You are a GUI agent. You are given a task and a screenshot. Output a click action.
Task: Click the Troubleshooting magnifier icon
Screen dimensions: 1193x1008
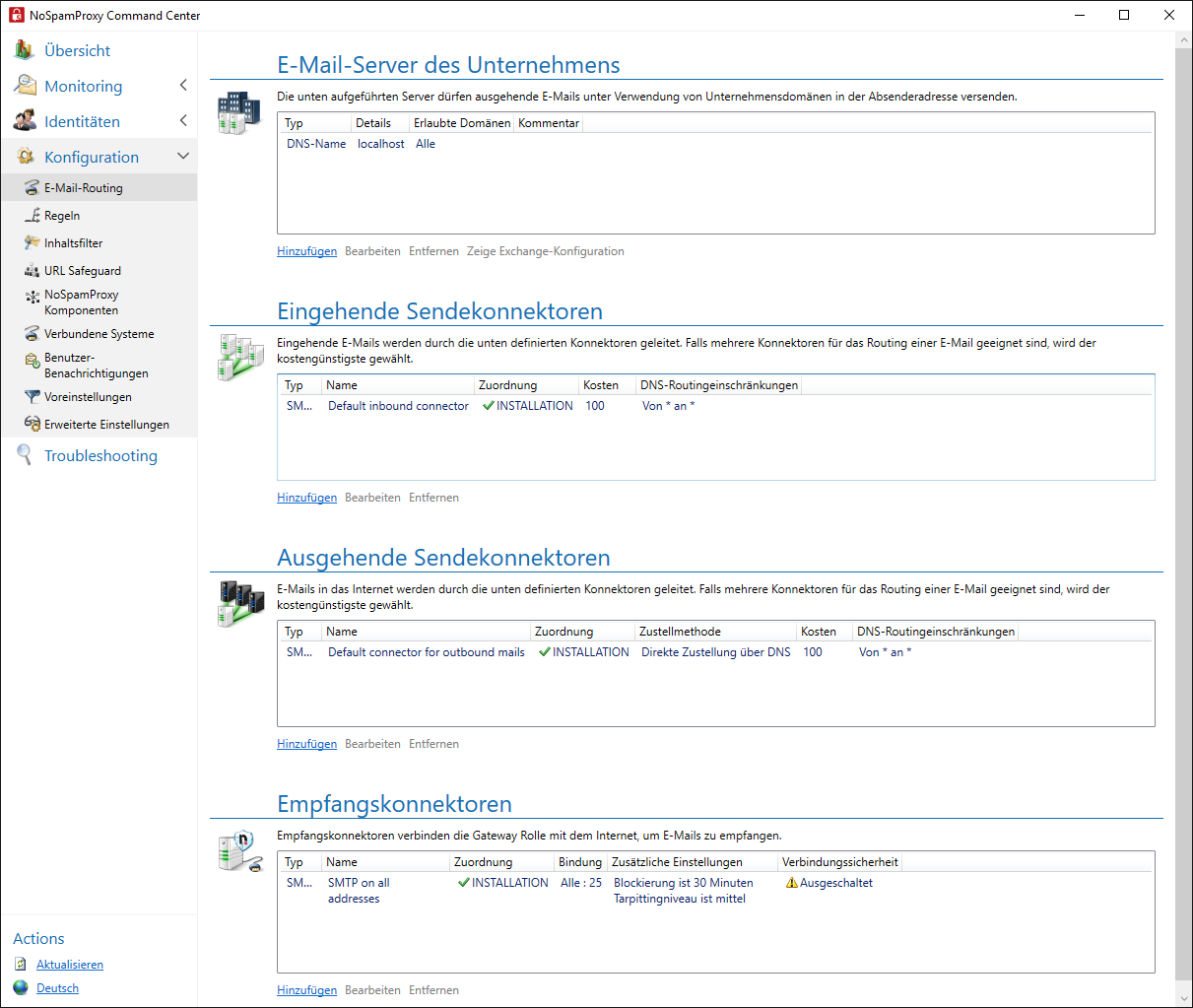click(x=25, y=454)
